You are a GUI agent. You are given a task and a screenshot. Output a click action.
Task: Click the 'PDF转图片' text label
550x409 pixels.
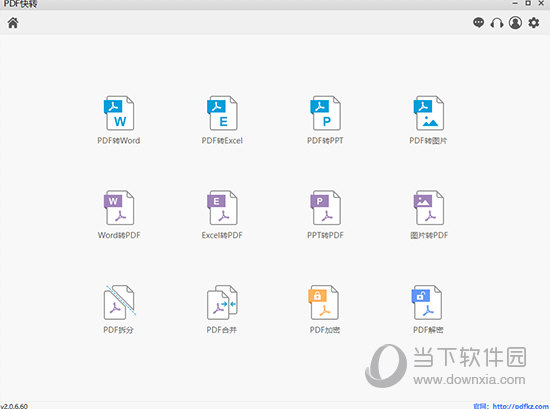(428, 141)
